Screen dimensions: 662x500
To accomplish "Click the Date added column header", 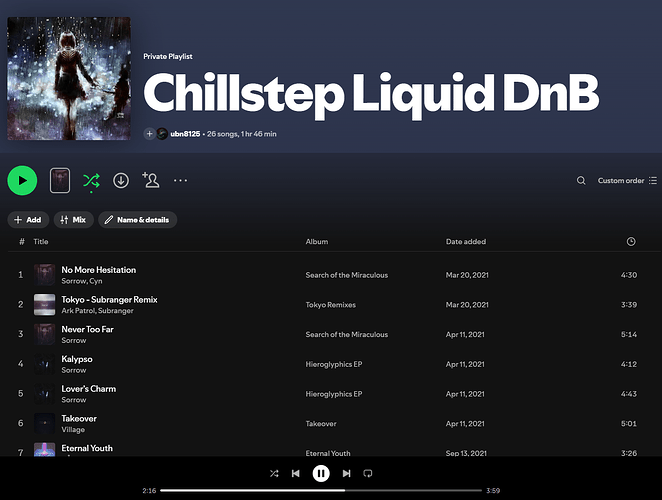I will pos(466,242).
